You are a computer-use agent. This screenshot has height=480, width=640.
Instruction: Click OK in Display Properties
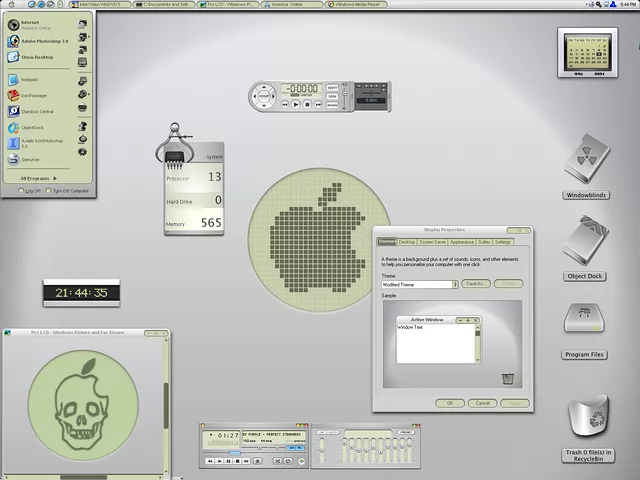click(x=450, y=403)
